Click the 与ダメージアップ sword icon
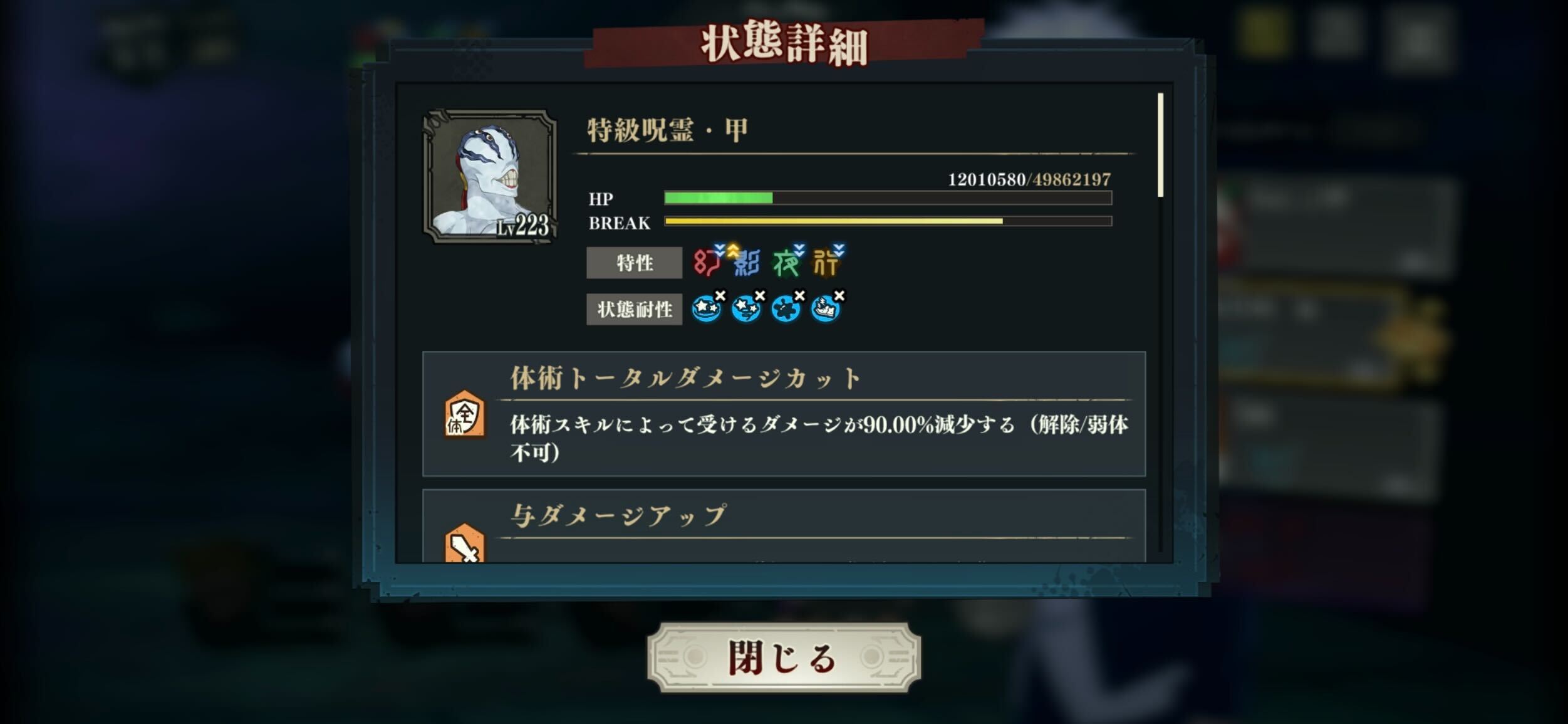1568x724 pixels. click(465, 544)
